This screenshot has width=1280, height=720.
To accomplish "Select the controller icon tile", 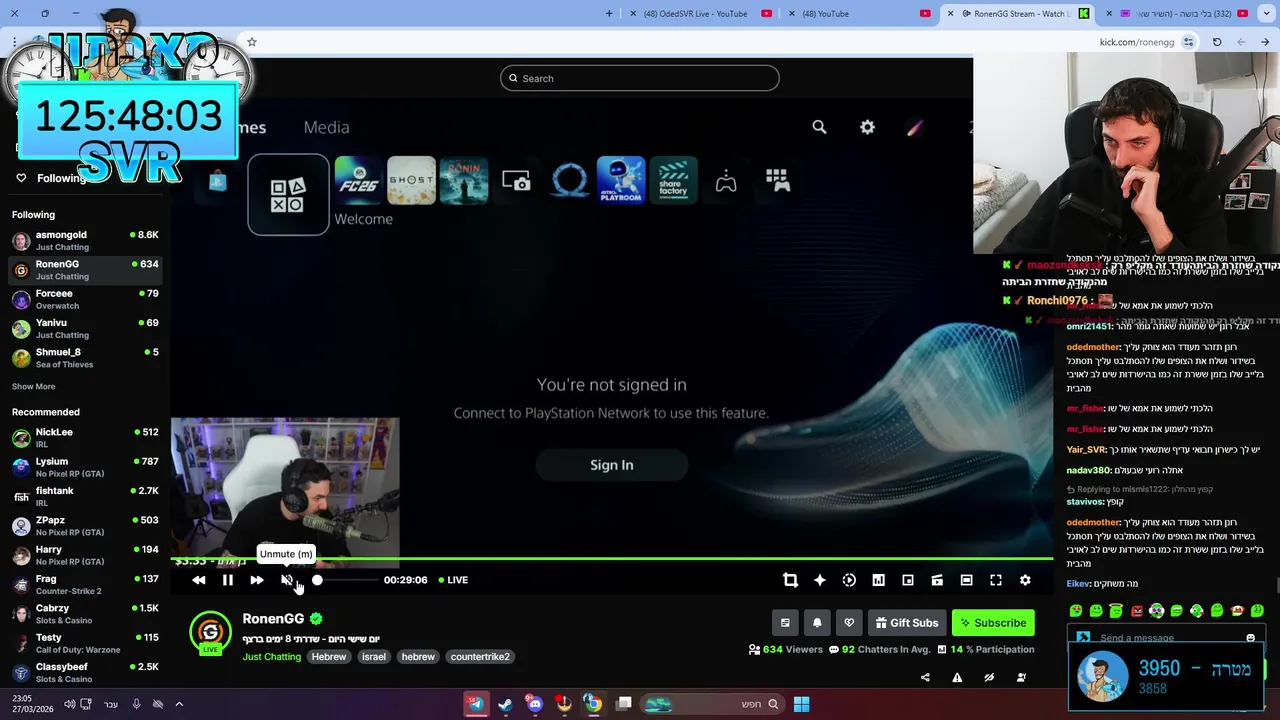I will 726,181.
